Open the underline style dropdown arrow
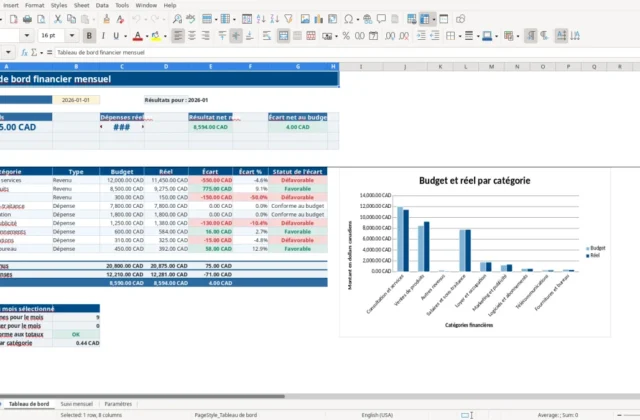640x420 pixels. tap(125, 36)
